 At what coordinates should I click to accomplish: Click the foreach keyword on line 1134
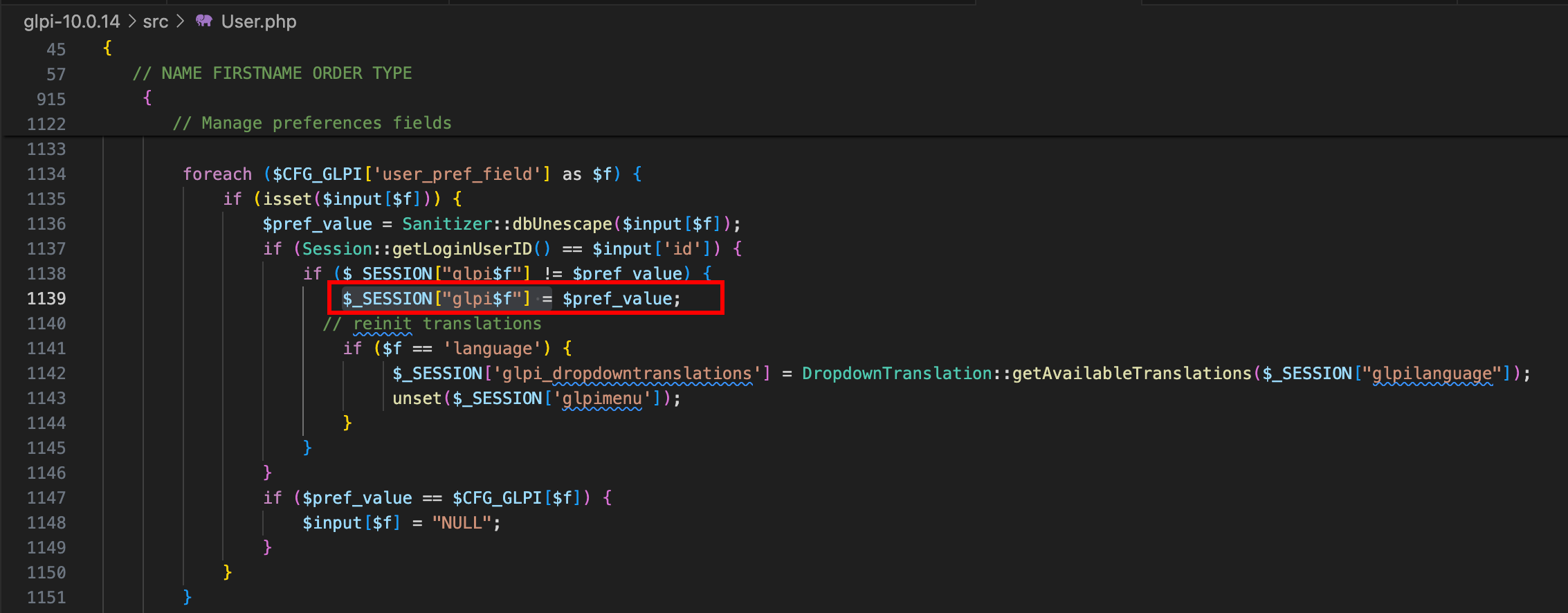click(217, 174)
